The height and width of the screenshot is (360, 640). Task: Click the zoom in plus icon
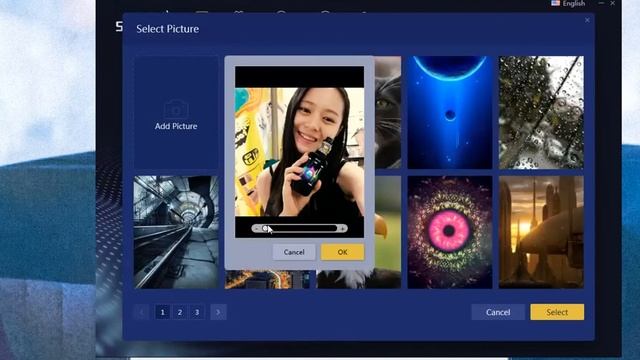pyautogui.click(x=342, y=229)
